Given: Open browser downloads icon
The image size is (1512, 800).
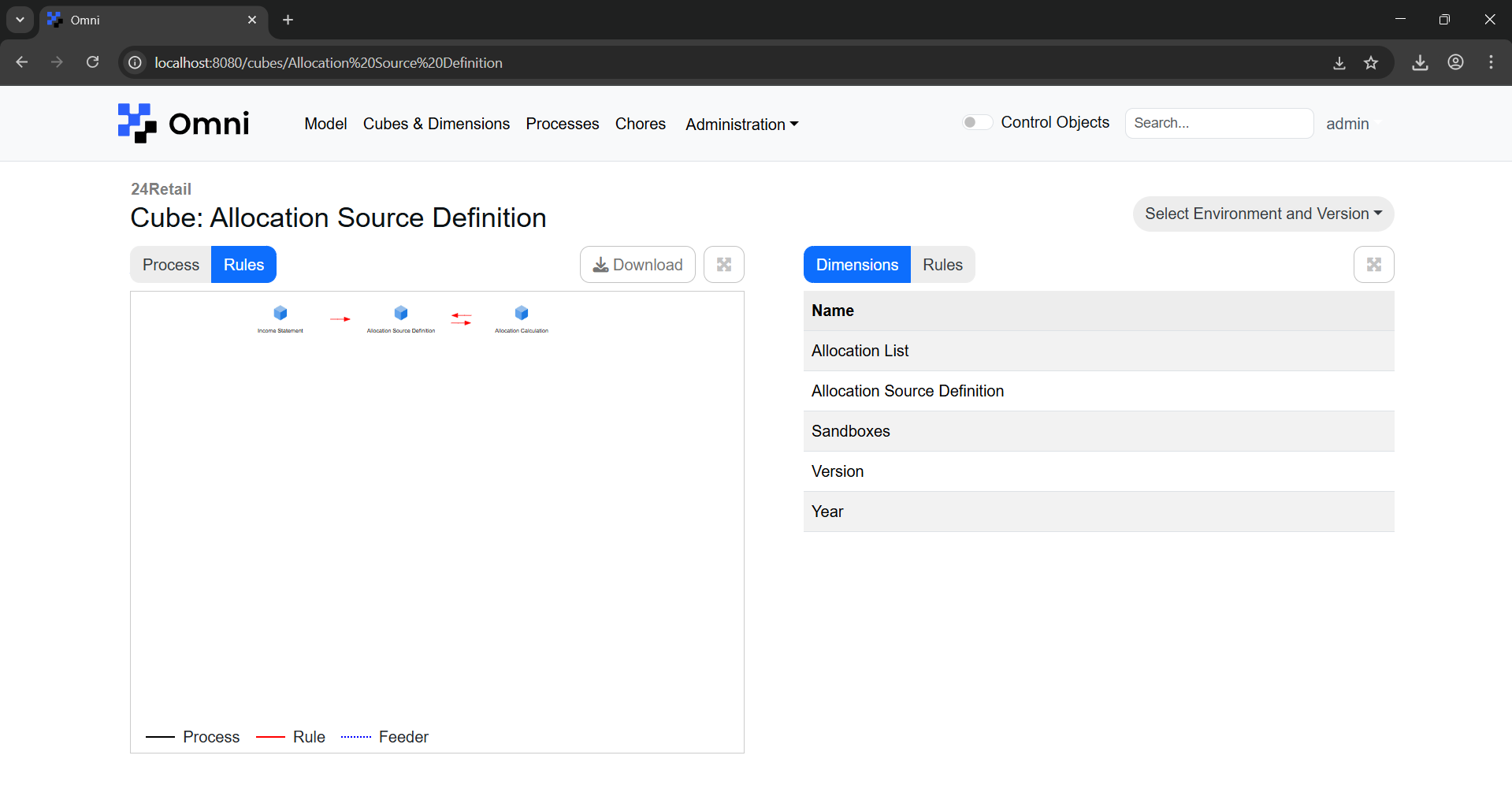Looking at the screenshot, I should coord(1420,62).
